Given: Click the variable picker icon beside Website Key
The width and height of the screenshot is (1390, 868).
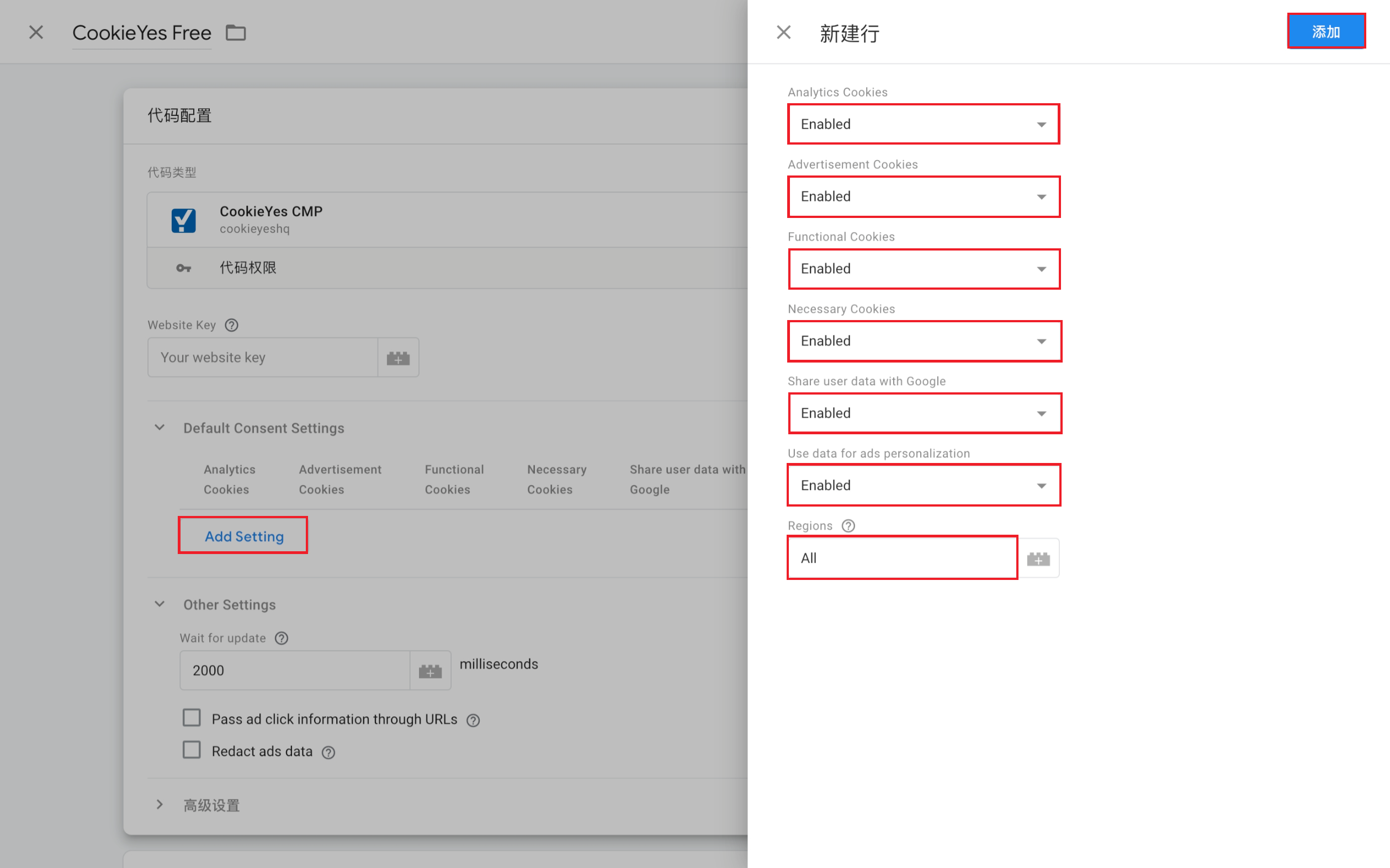Looking at the screenshot, I should (398, 358).
